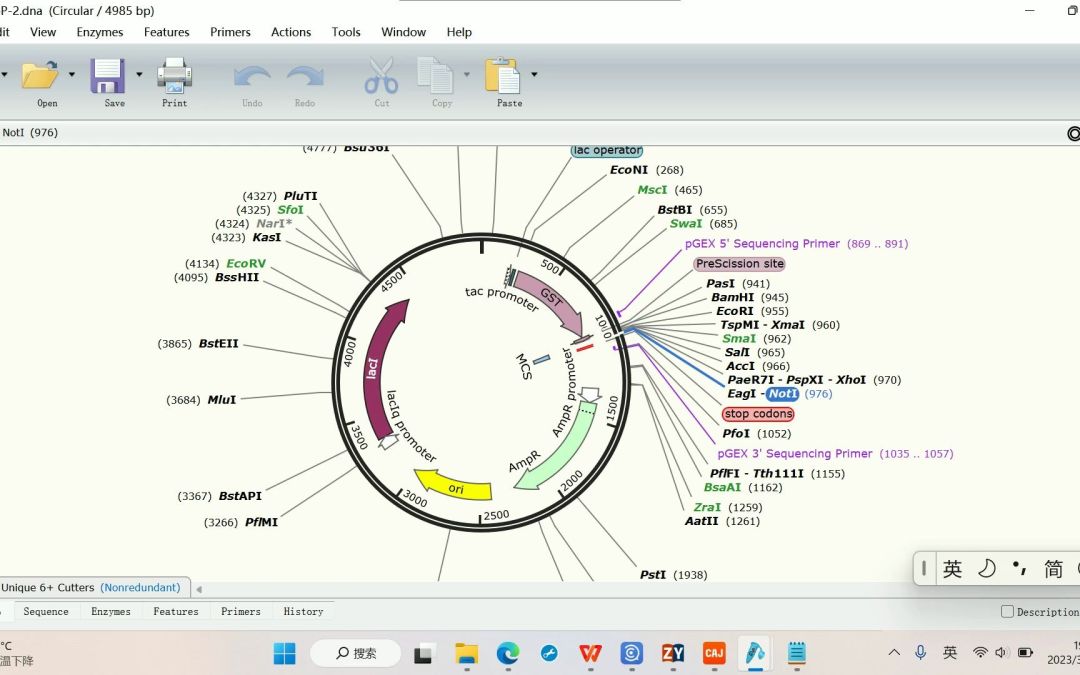Image resolution: width=1080 pixels, height=675 pixels.
Task: Toggle the Description checkbox
Action: coord(1007,612)
